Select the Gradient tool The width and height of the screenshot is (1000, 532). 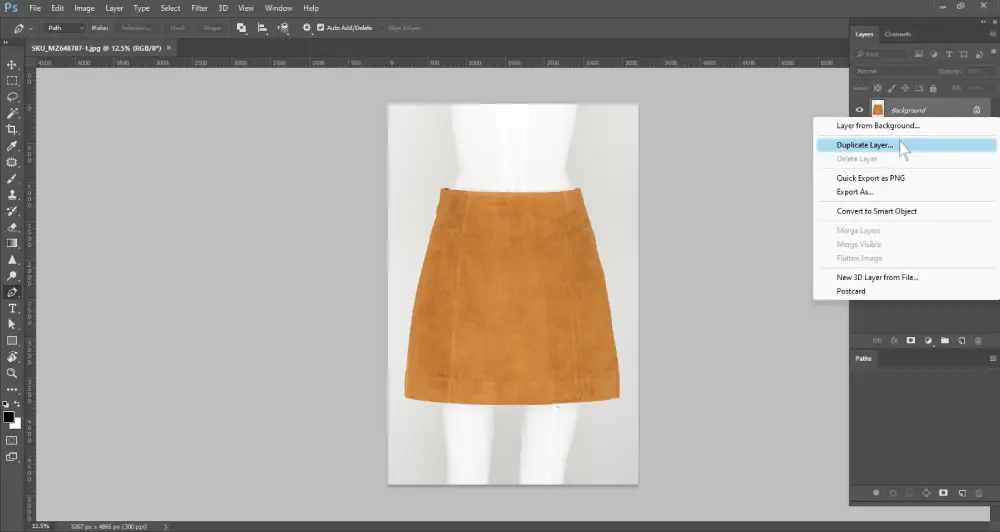(x=11, y=243)
